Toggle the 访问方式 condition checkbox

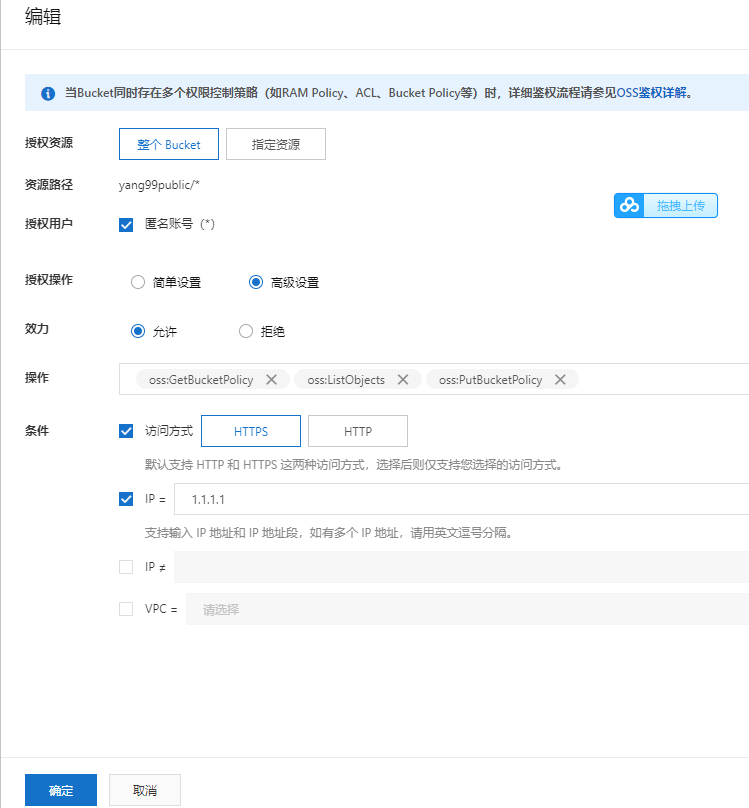click(x=126, y=431)
